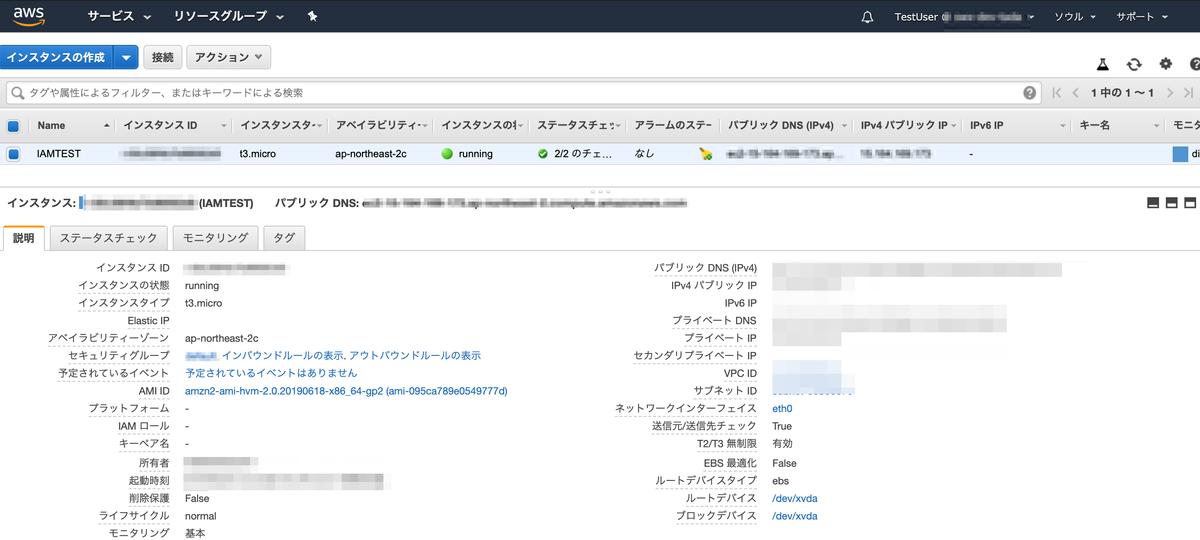Open the AMI ID amzn2-ami-hvm link

click(x=346, y=391)
